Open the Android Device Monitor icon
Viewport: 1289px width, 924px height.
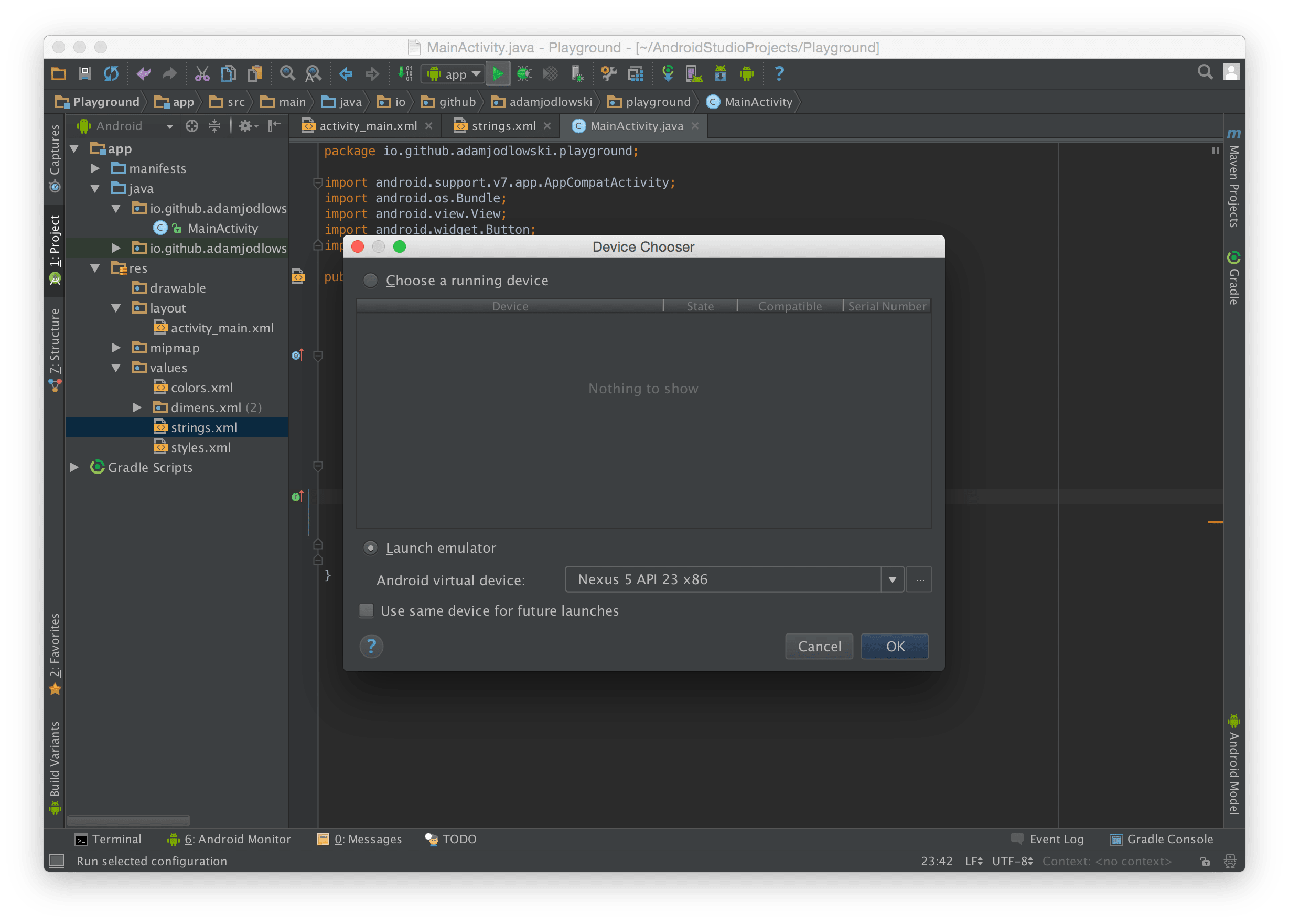(747, 73)
